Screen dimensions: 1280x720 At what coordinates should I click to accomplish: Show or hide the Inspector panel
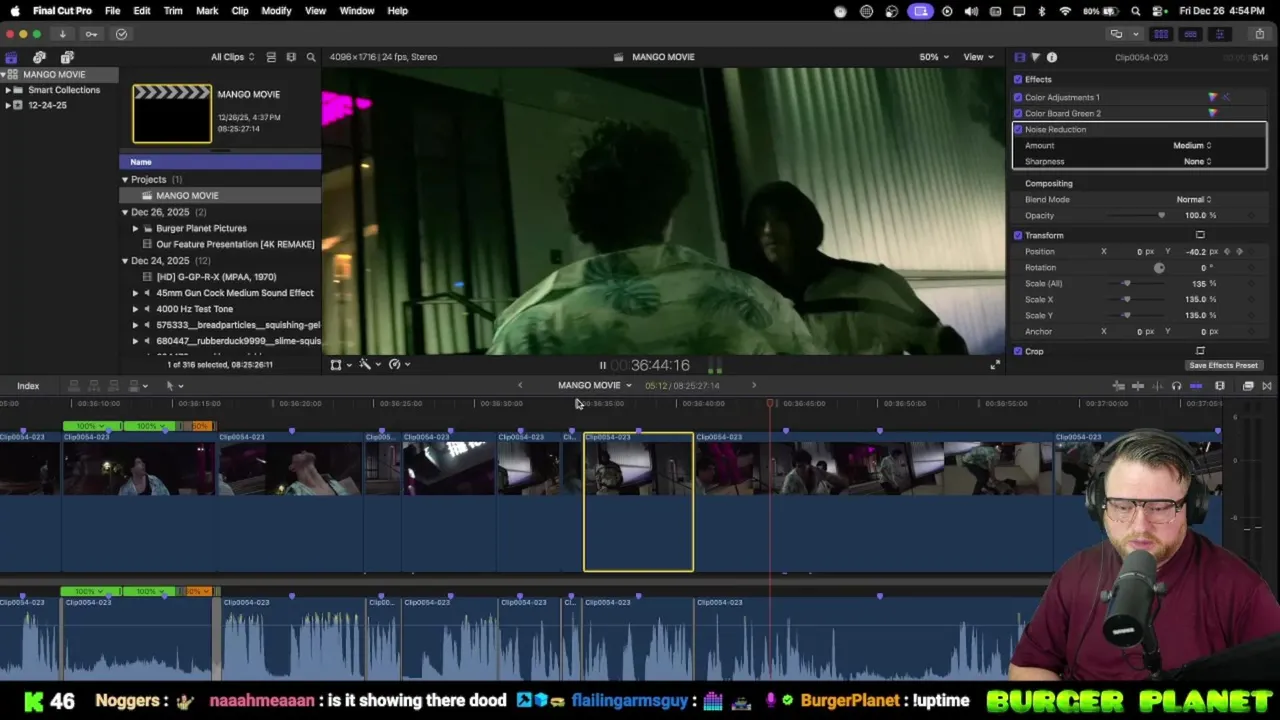(1219, 34)
